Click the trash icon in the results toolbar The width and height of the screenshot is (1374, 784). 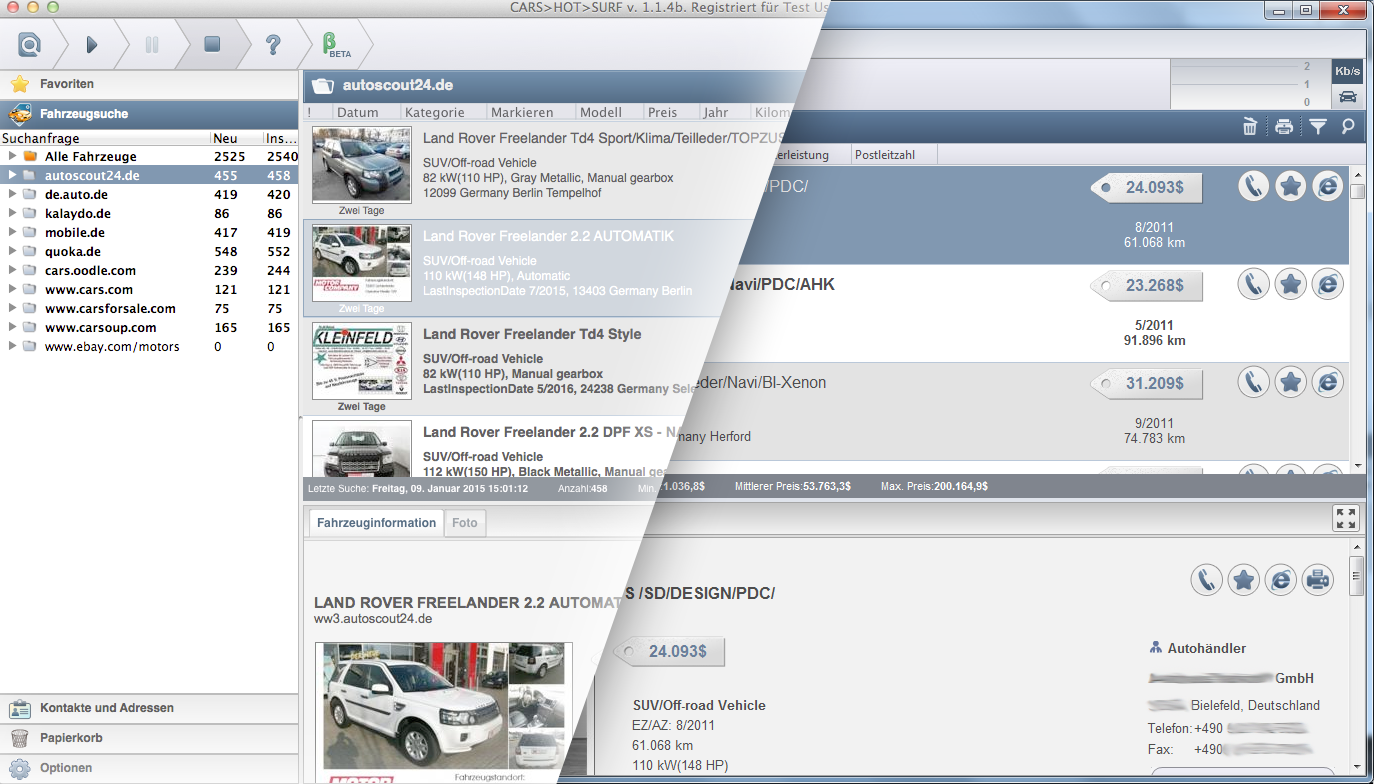[x=1250, y=126]
